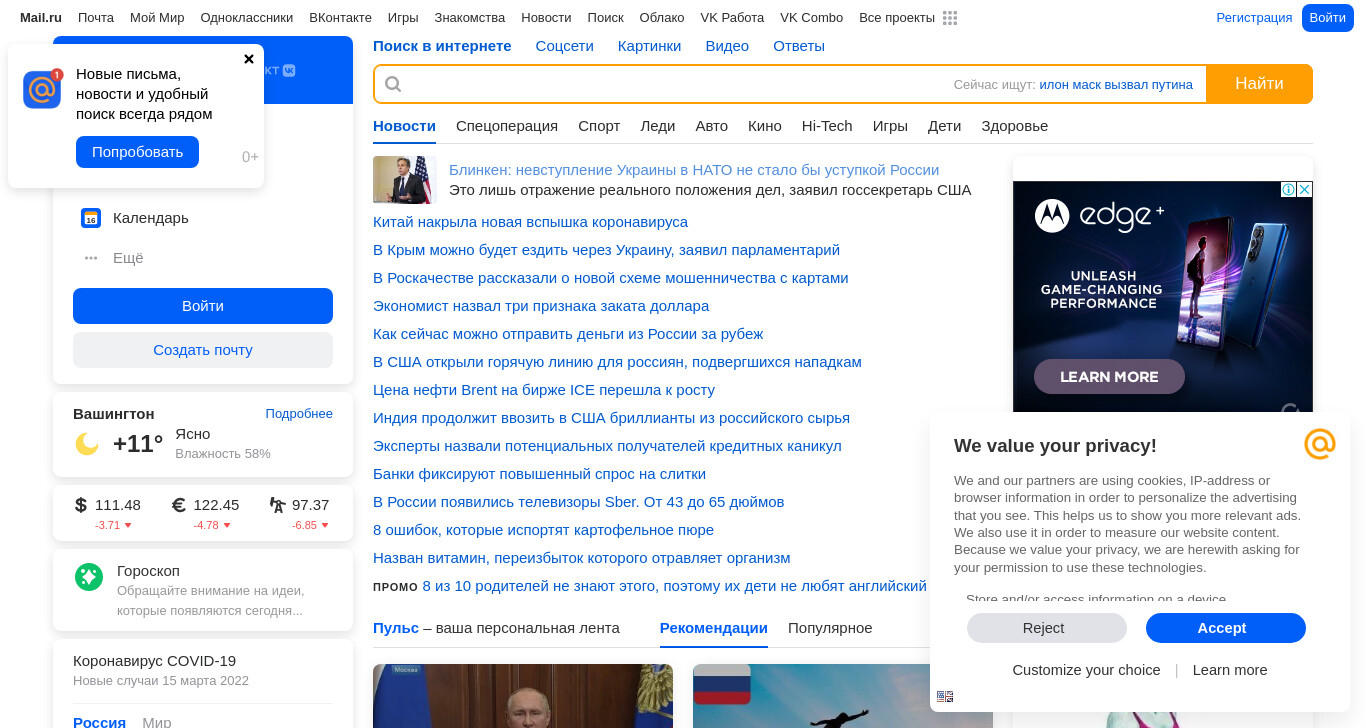Select the Спорт news tab
Screen dimensions: 1366x728
(x=599, y=126)
